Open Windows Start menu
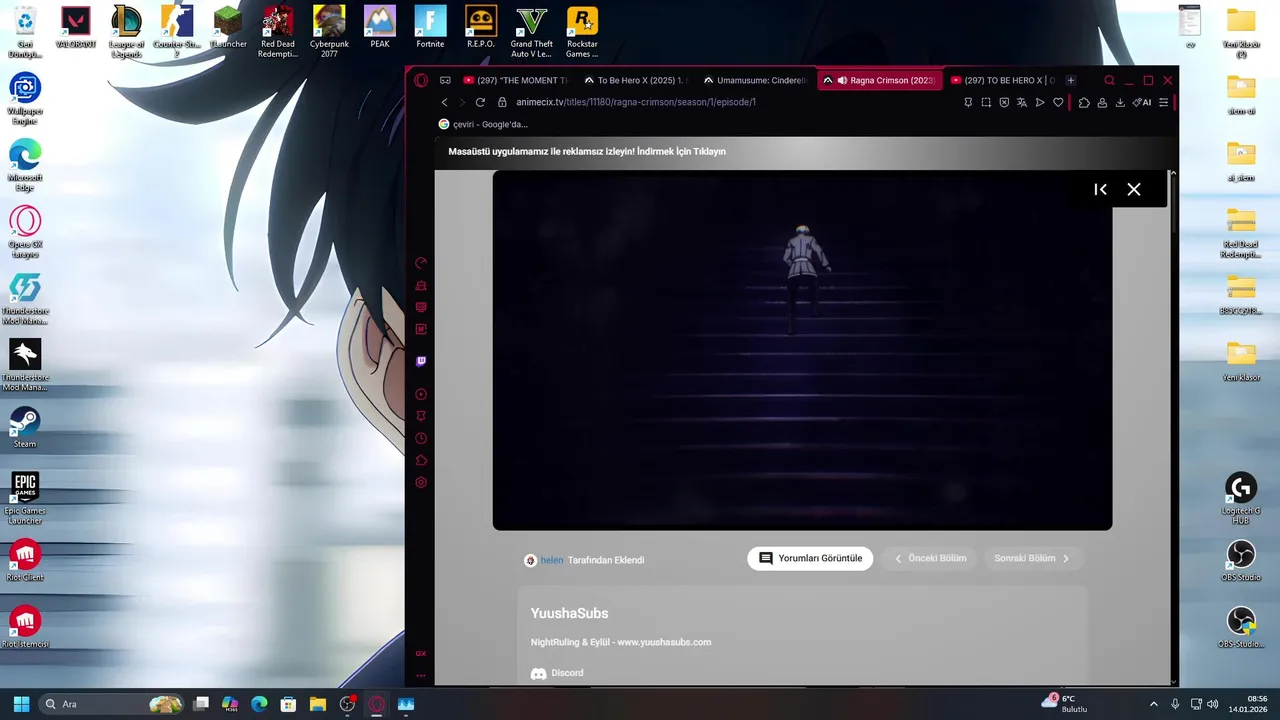The width and height of the screenshot is (1280, 720). [x=21, y=704]
